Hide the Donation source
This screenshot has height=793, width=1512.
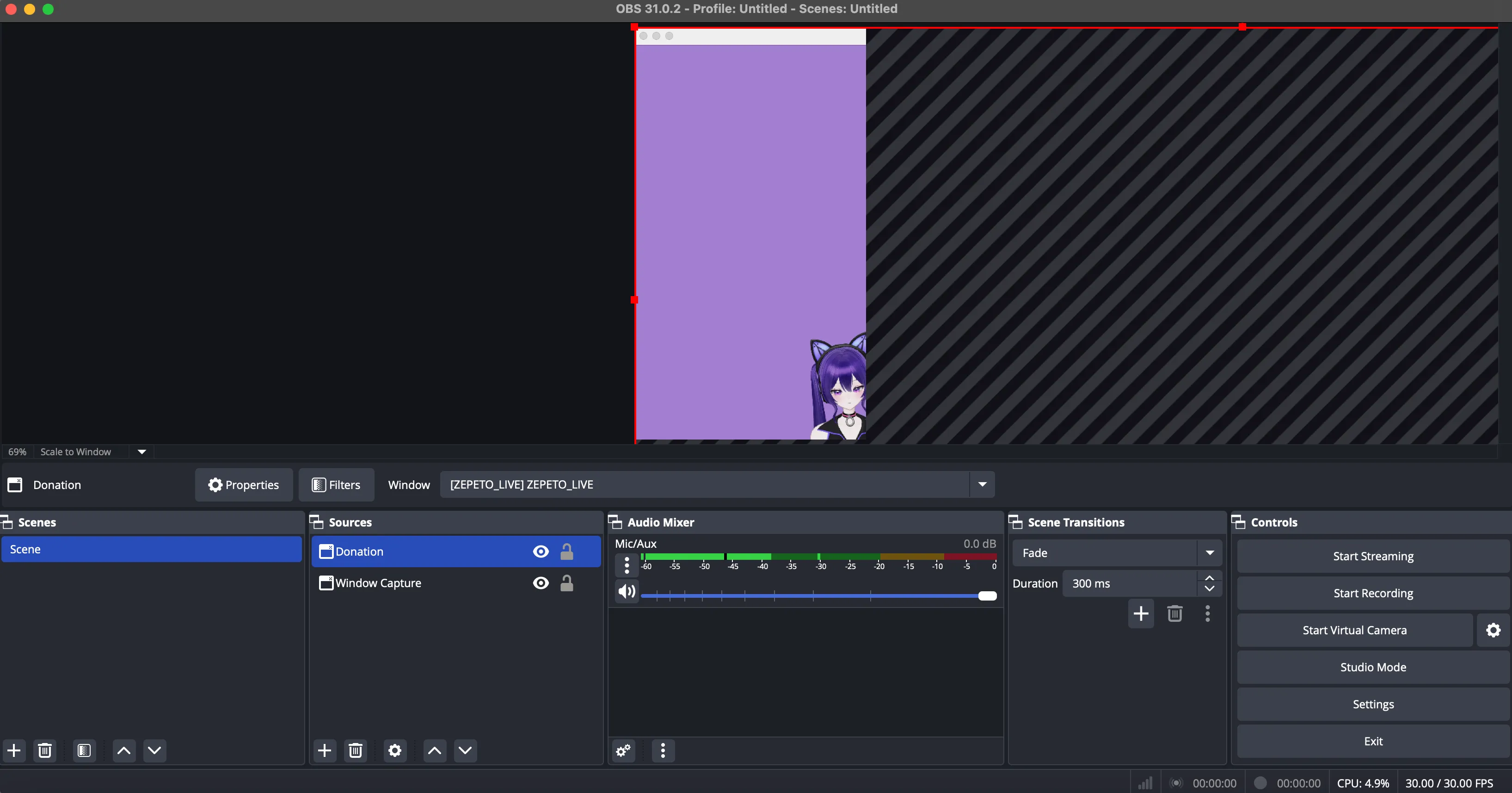[x=541, y=551]
